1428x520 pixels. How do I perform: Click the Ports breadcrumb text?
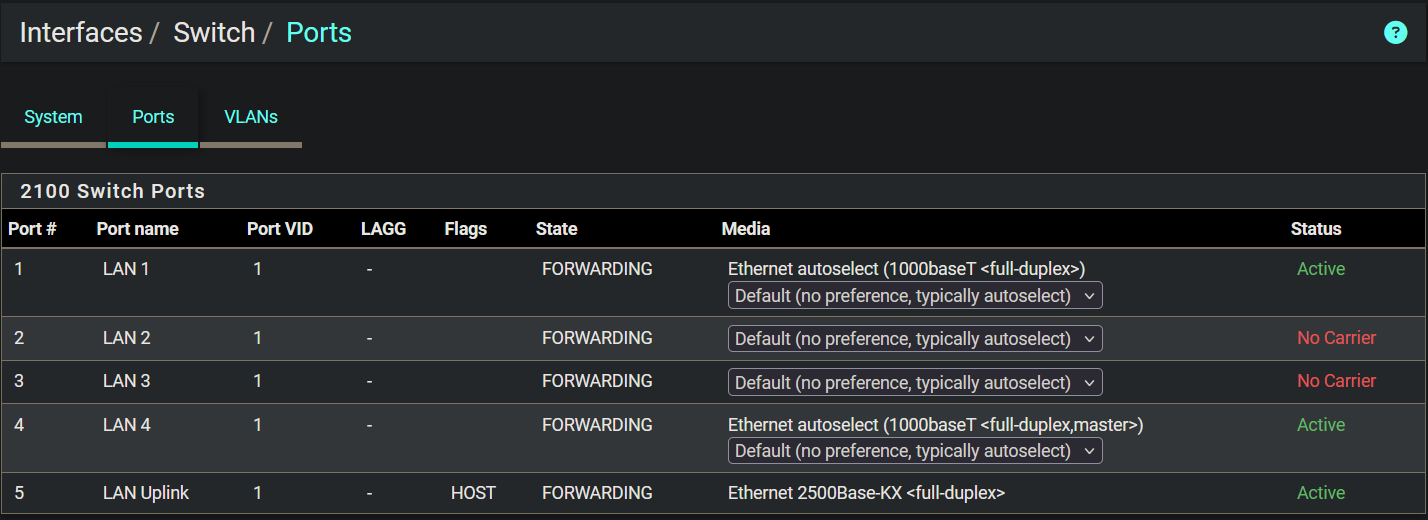[x=319, y=32]
